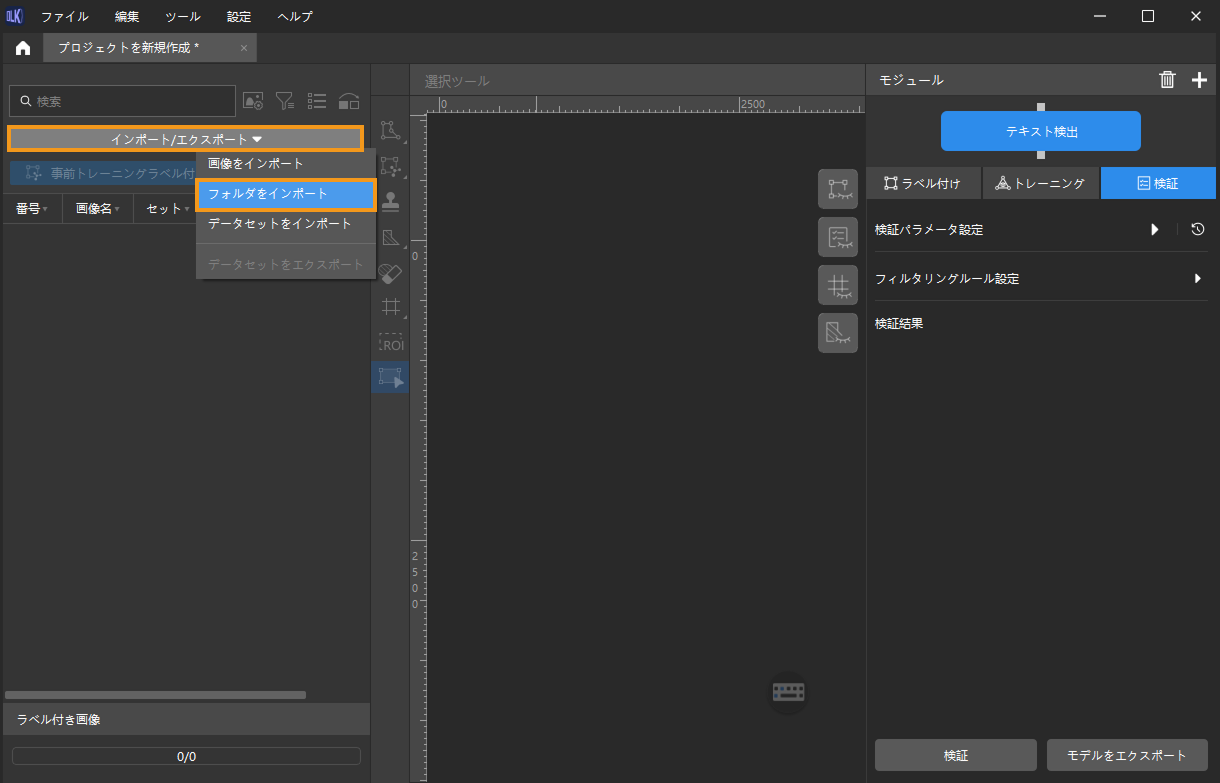Toggle mask visibility button on canvas
The image size is (1220, 783).
coord(838,333)
